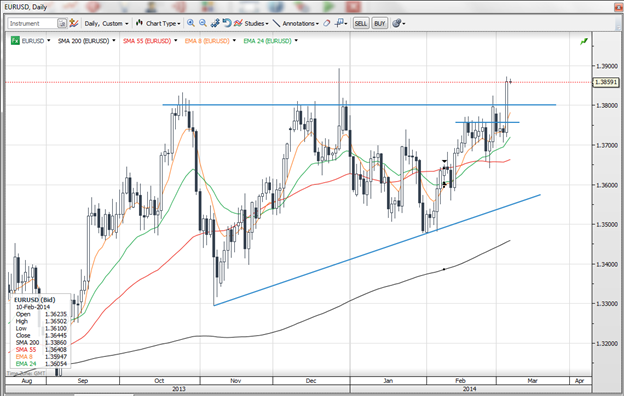Click the chart template icon after Instrument box

pyautogui.click(x=74, y=23)
